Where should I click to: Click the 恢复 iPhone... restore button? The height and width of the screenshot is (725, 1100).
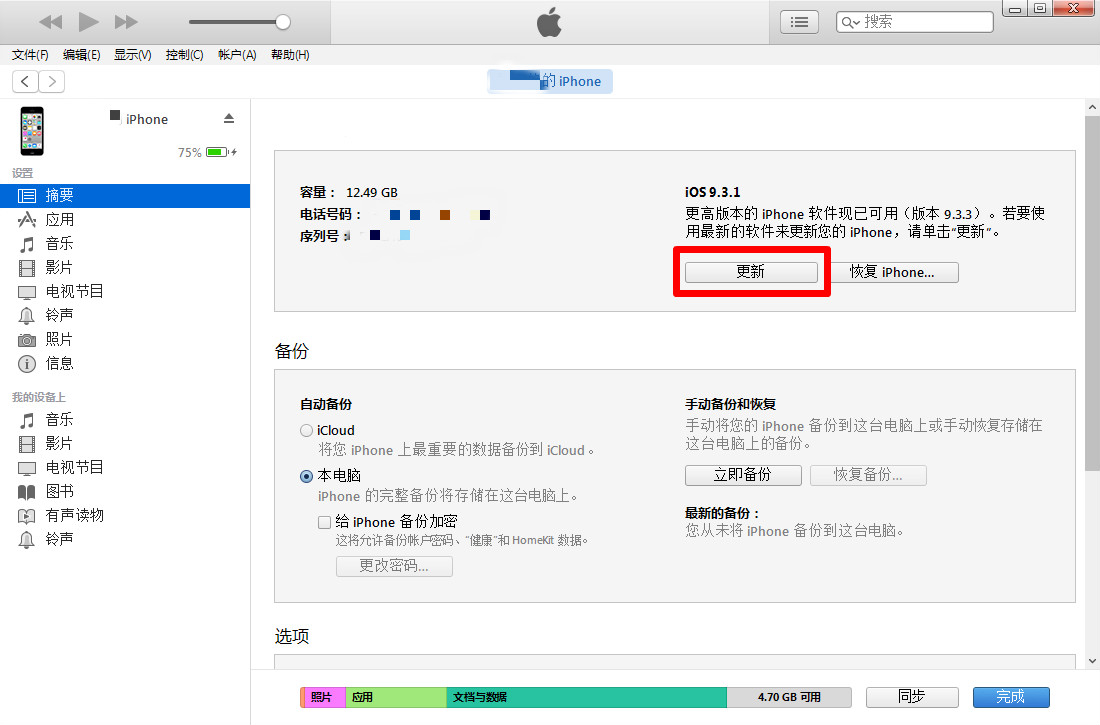click(x=892, y=272)
